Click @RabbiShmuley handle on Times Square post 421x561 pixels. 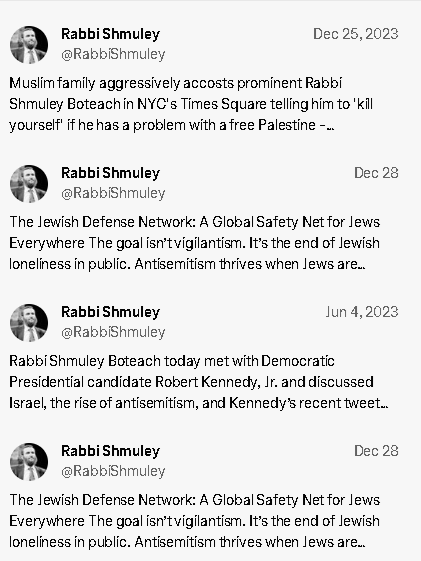tap(113, 54)
